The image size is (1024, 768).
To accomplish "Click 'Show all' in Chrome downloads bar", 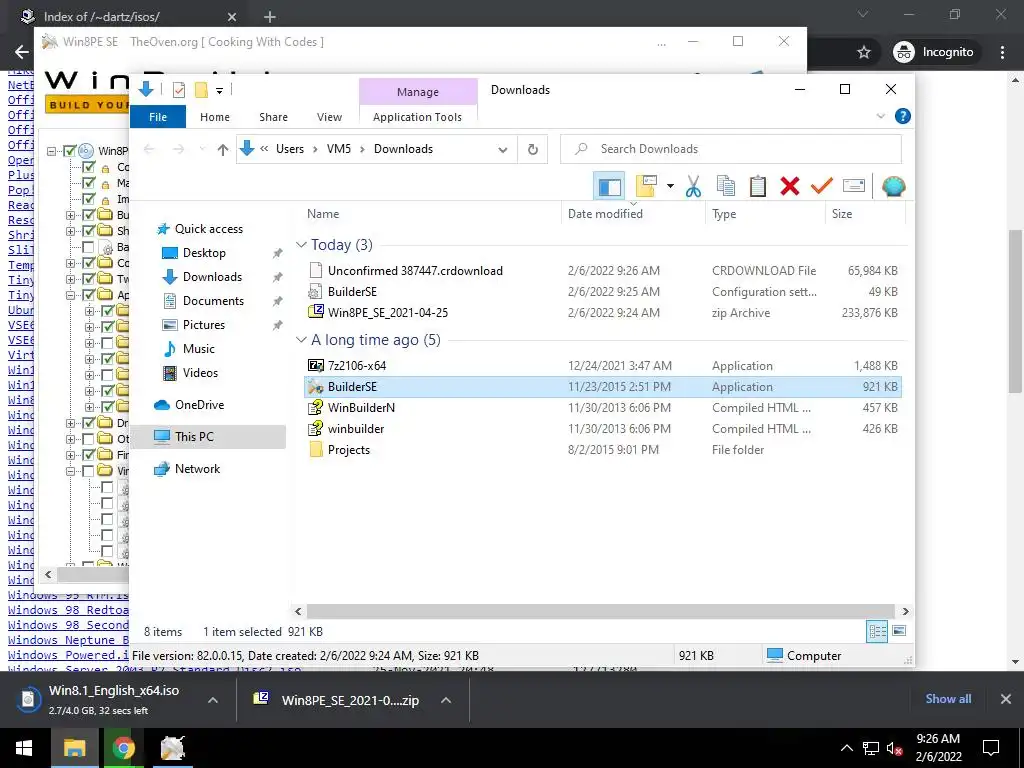I will pyautogui.click(x=948, y=699).
